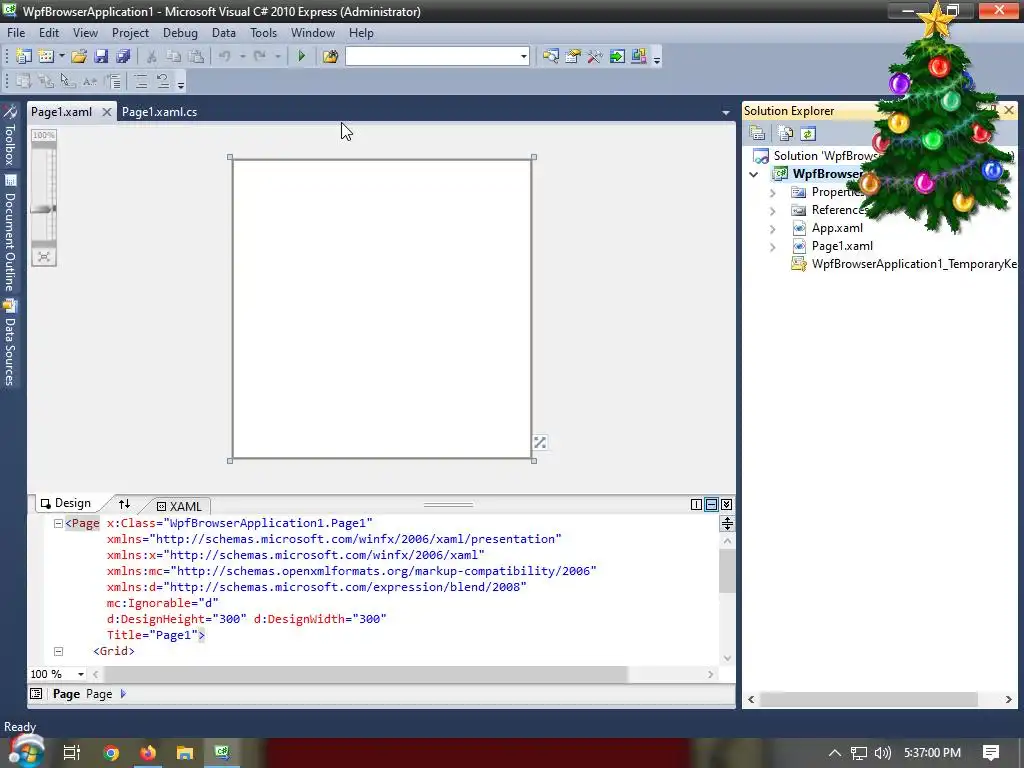Open the Debug menu
Image resolution: width=1024 pixels, height=768 pixels.
180,33
